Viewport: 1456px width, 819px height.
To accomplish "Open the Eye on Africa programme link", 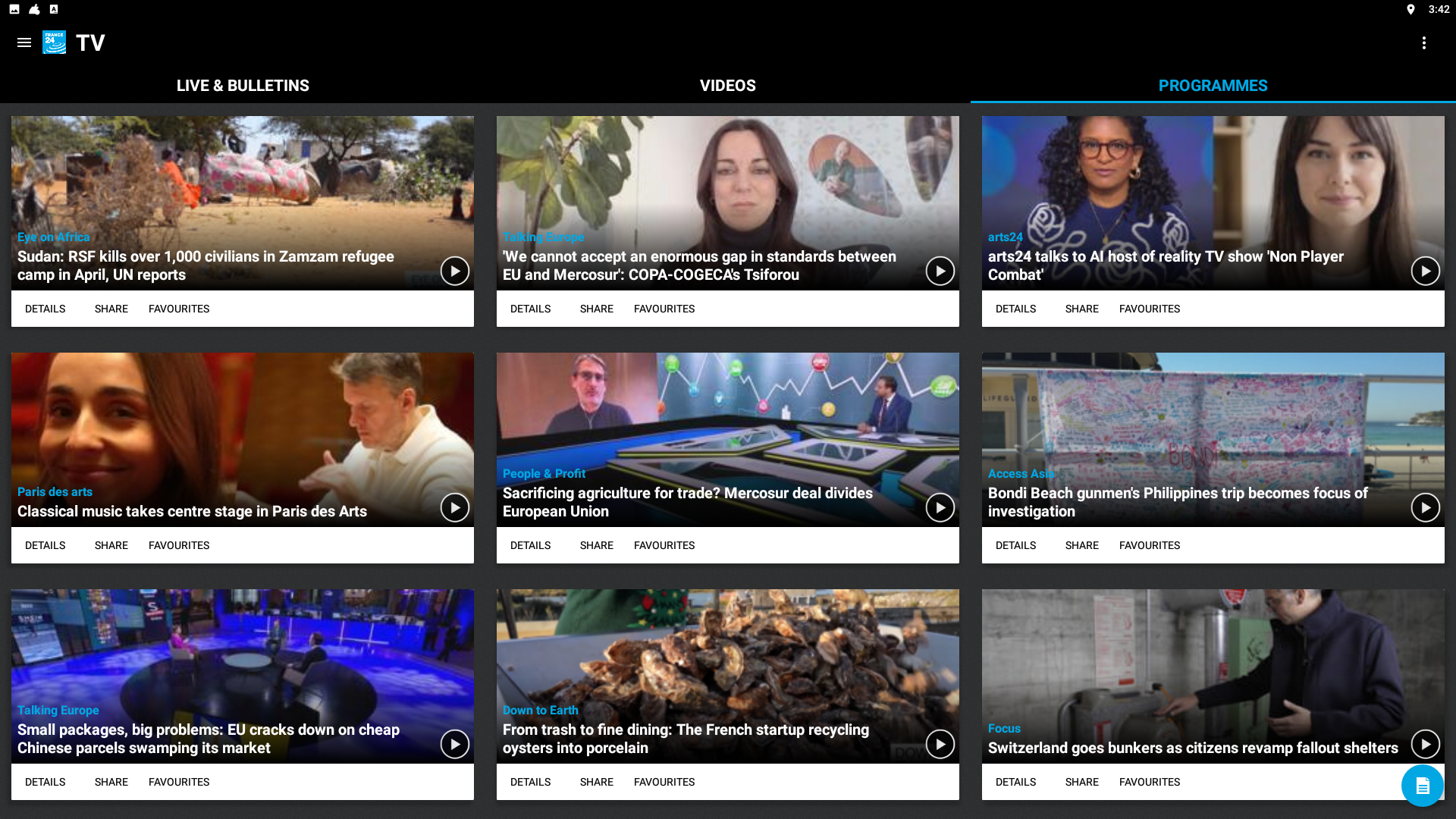I will 53,237.
